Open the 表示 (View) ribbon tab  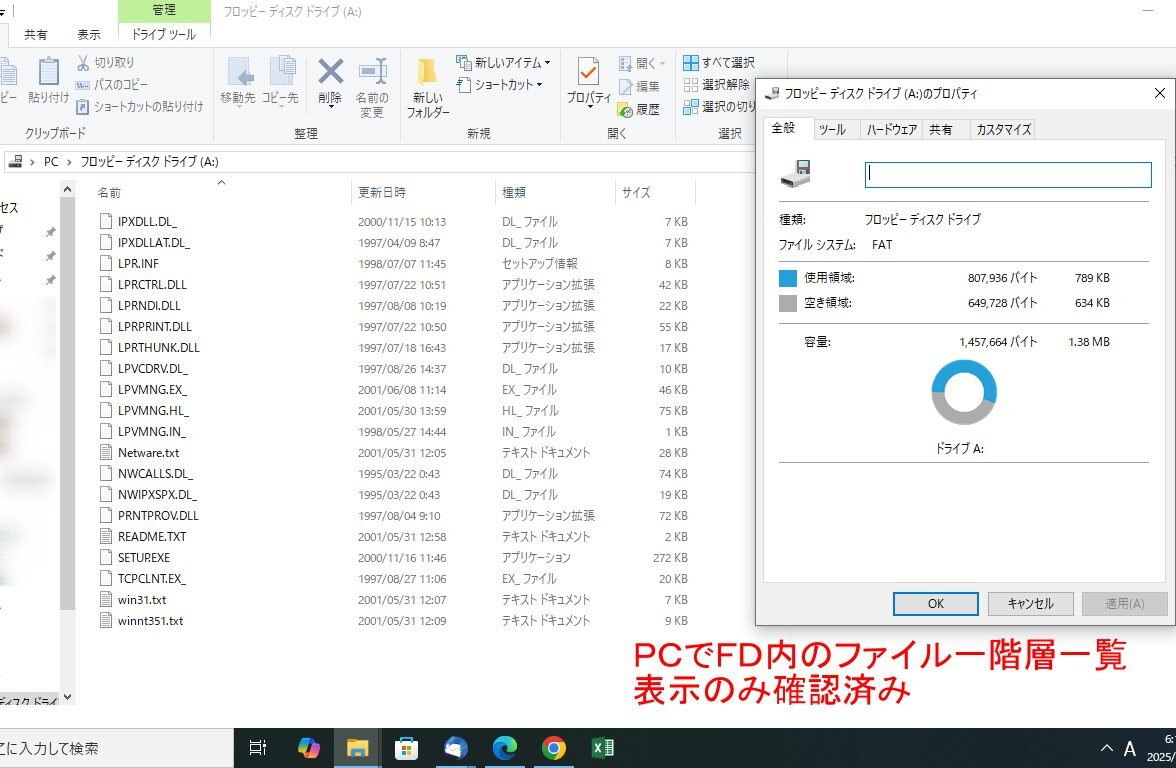pos(89,34)
